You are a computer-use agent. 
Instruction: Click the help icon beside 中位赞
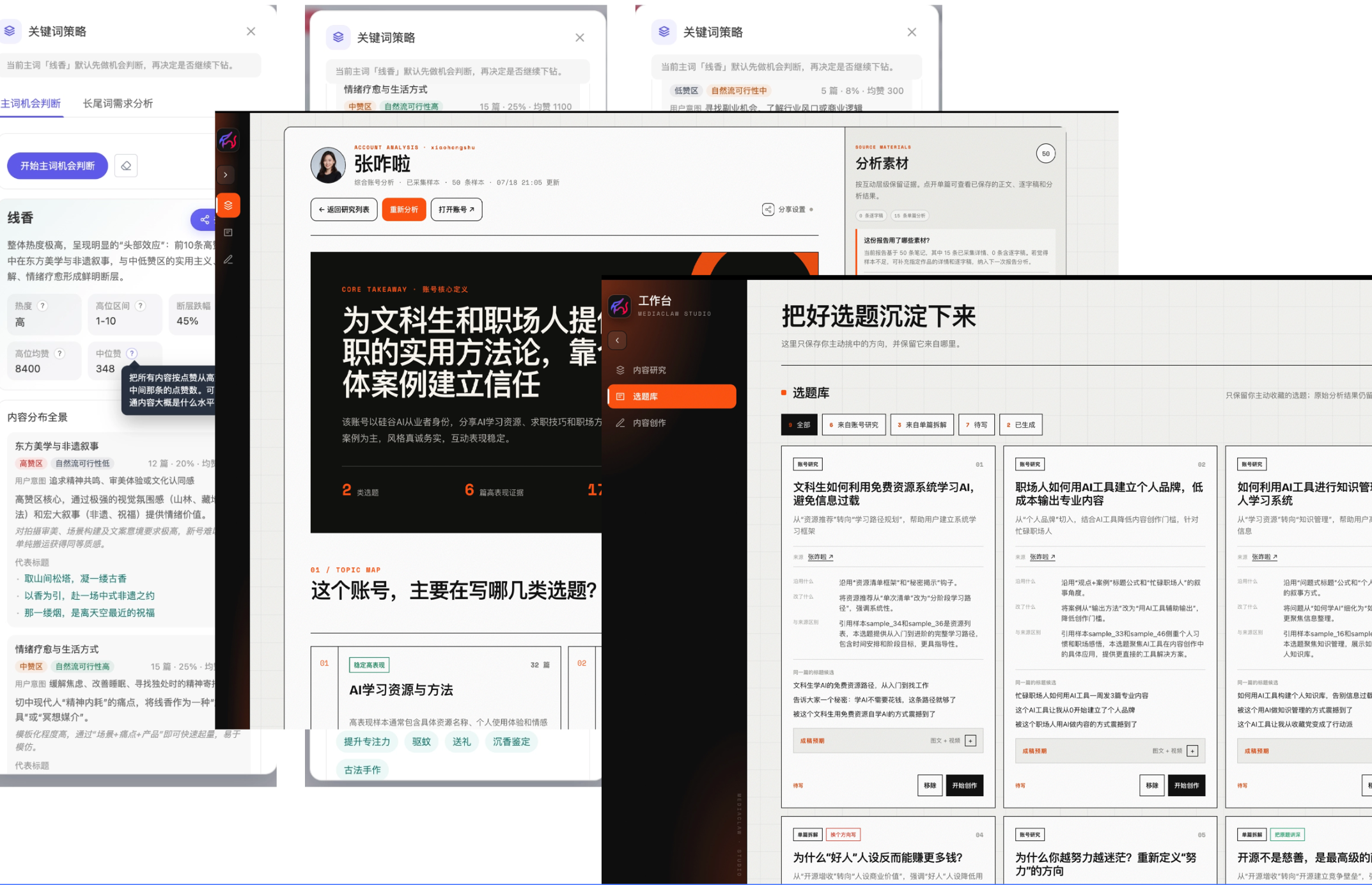[132, 354]
